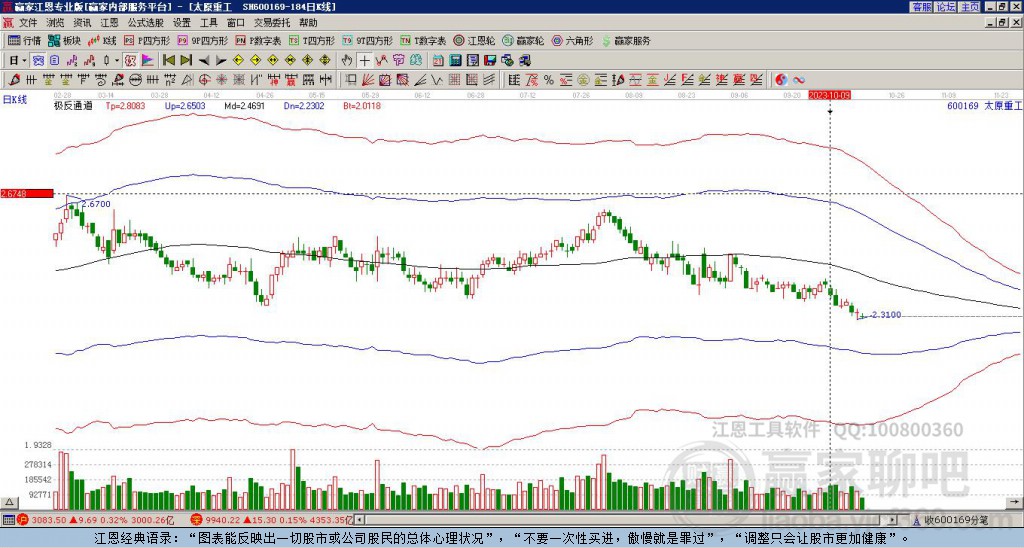Jump to the last bar
1024x548 pixels.
pos(186,61)
